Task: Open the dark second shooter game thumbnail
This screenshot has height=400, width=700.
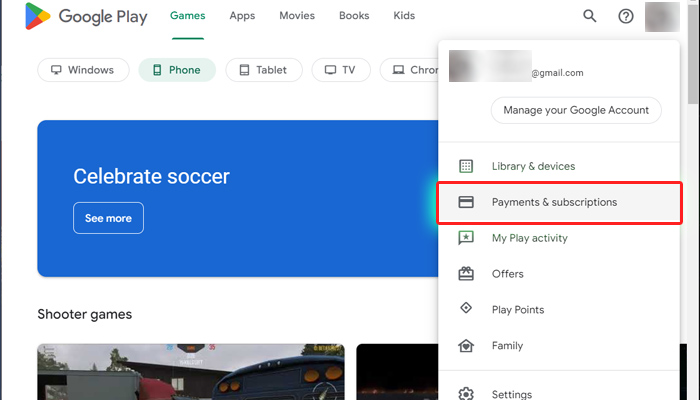Action: [x=397, y=372]
